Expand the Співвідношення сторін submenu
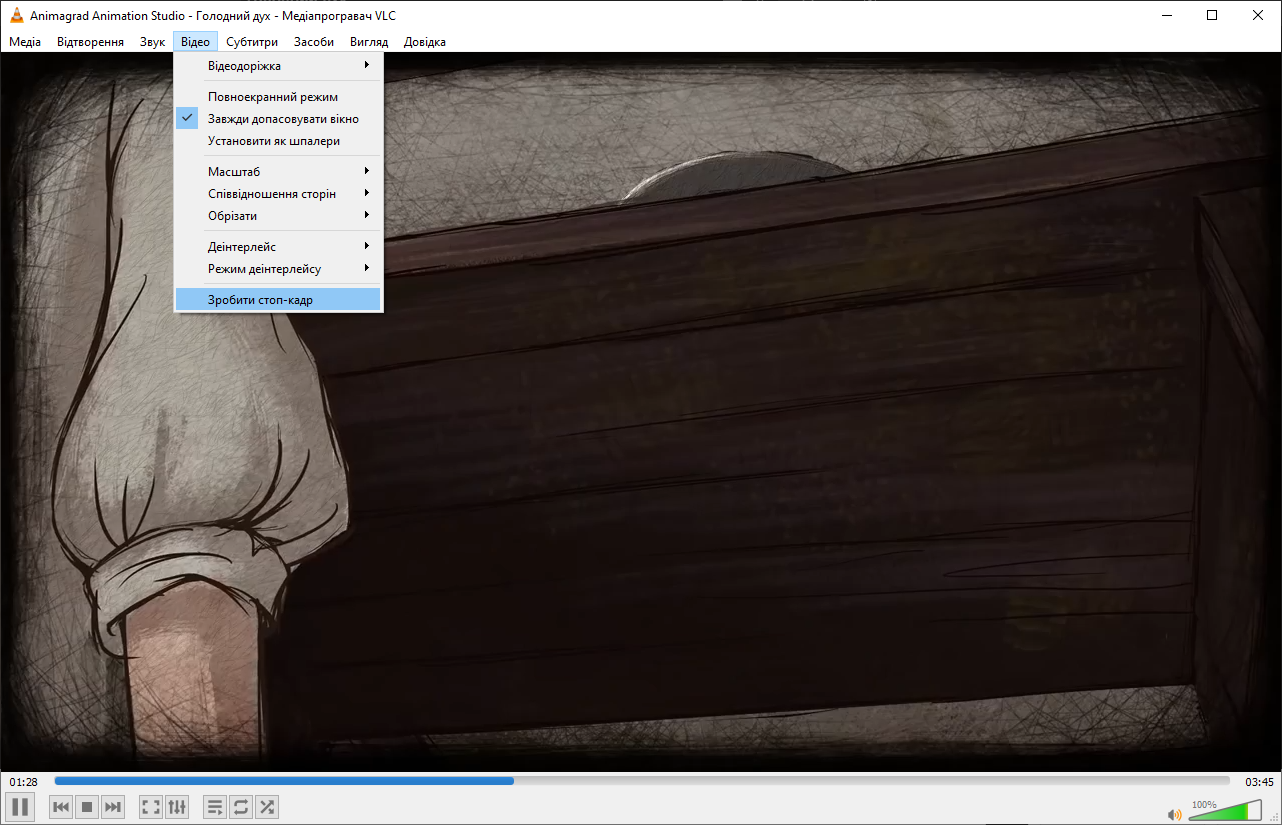1282x825 pixels. 278,194
